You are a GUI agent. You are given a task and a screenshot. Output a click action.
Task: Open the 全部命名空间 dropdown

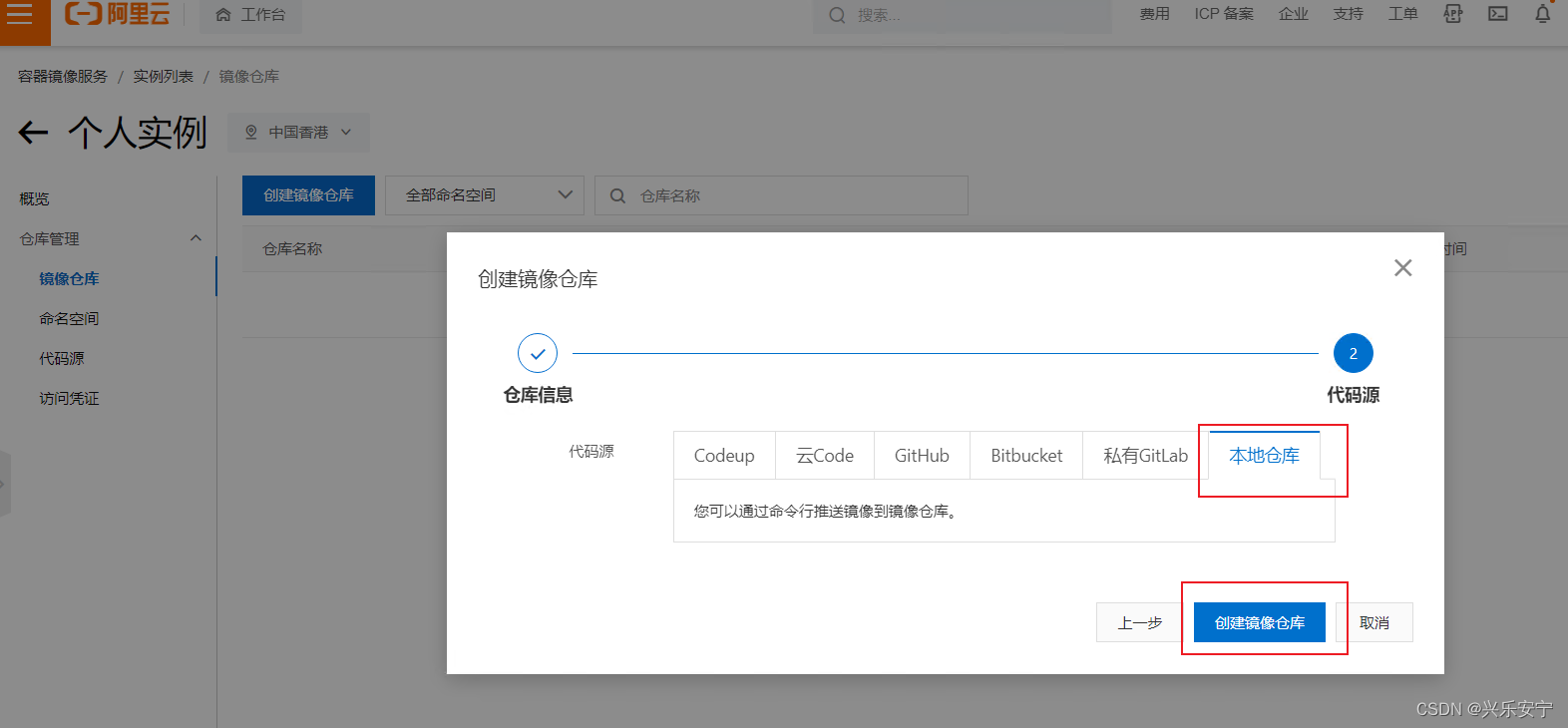pyautogui.click(x=485, y=195)
